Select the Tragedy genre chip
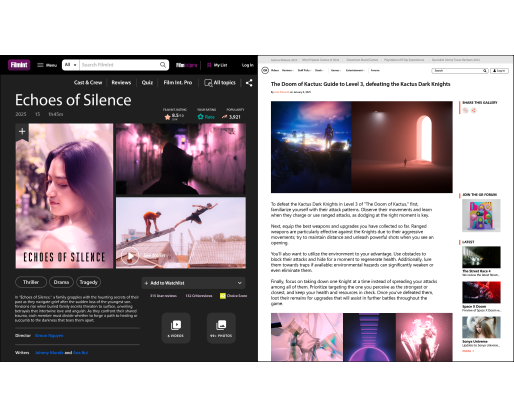This screenshot has height=418, width=514. 88,282
